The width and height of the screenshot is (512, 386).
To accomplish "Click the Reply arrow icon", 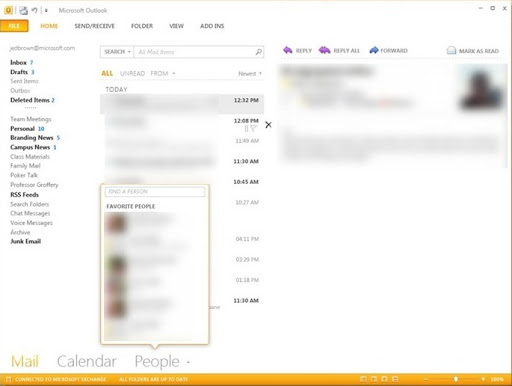I will 288,50.
